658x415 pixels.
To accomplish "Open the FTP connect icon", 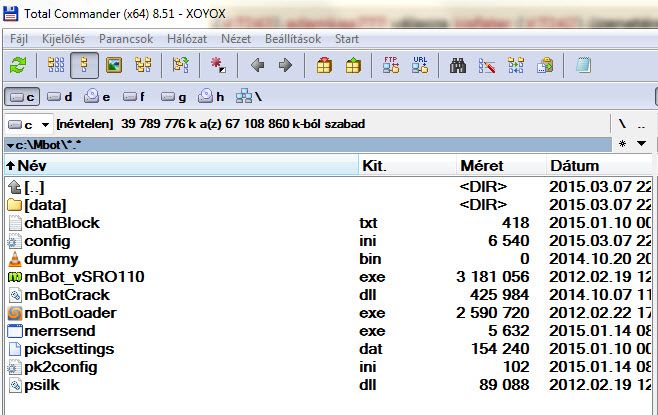I will click(391, 65).
